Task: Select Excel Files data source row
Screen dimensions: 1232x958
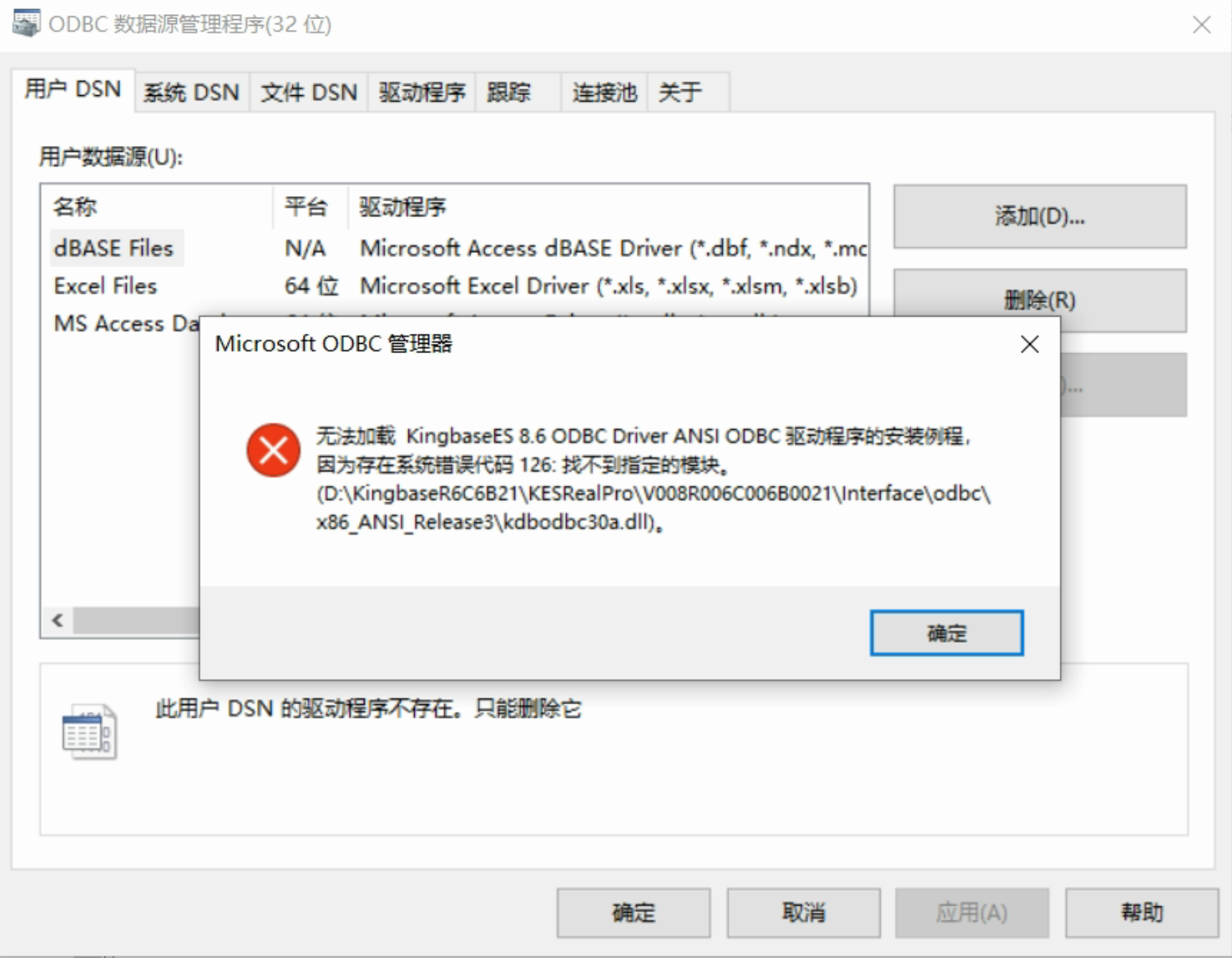Action: tap(454, 285)
